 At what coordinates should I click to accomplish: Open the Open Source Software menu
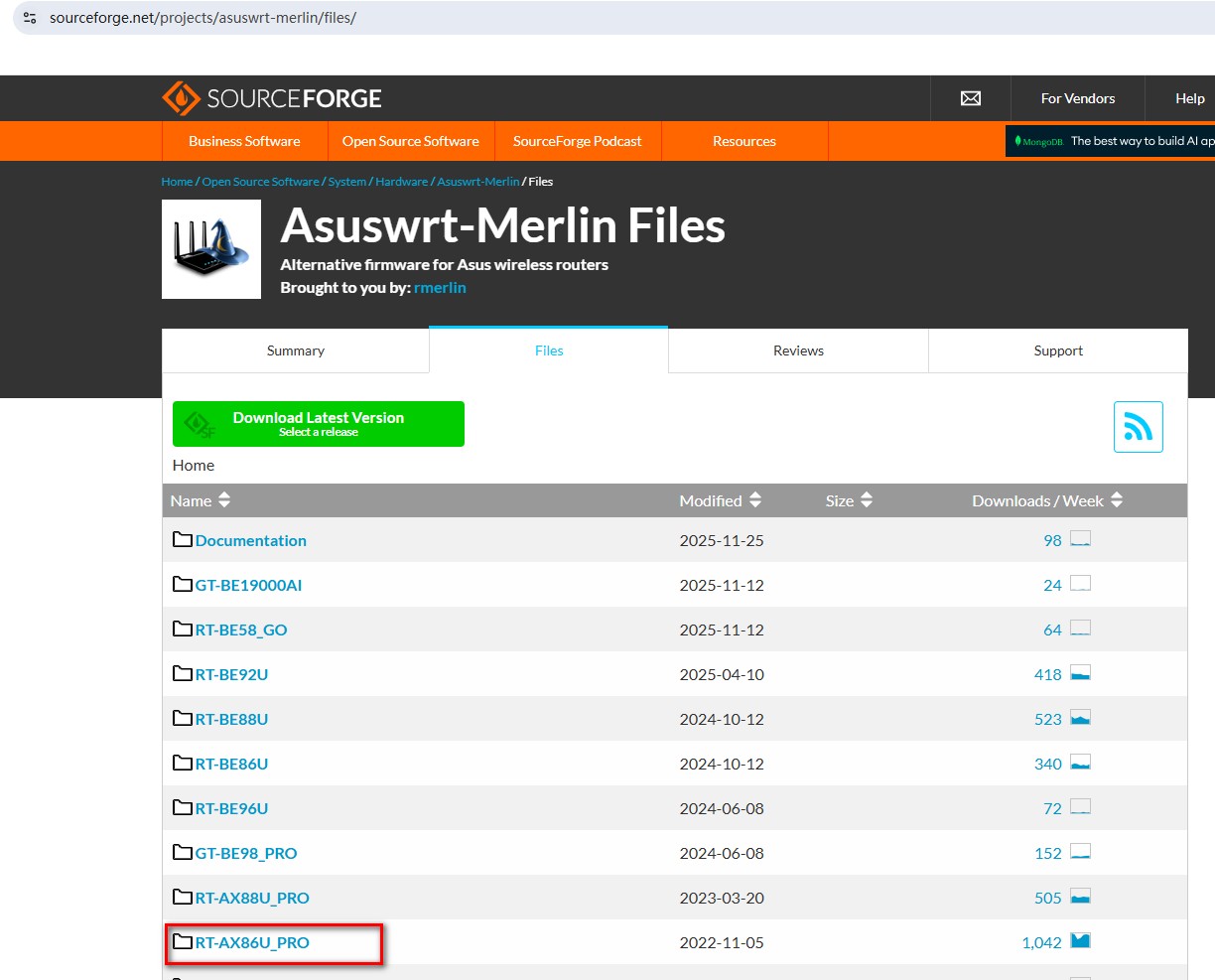[x=411, y=141]
